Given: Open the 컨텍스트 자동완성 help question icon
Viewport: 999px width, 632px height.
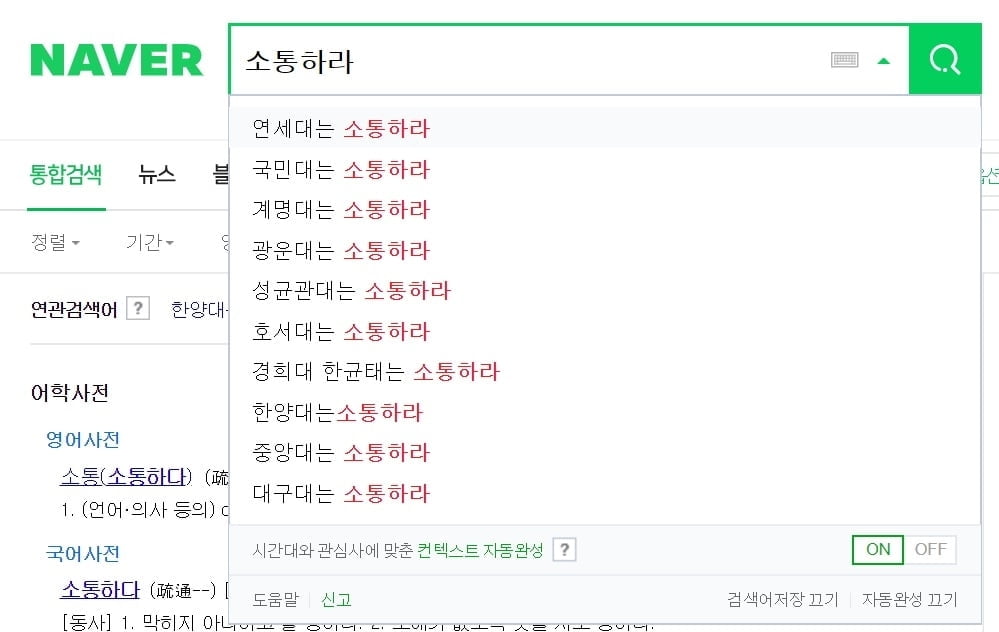Looking at the screenshot, I should point(564,549).
